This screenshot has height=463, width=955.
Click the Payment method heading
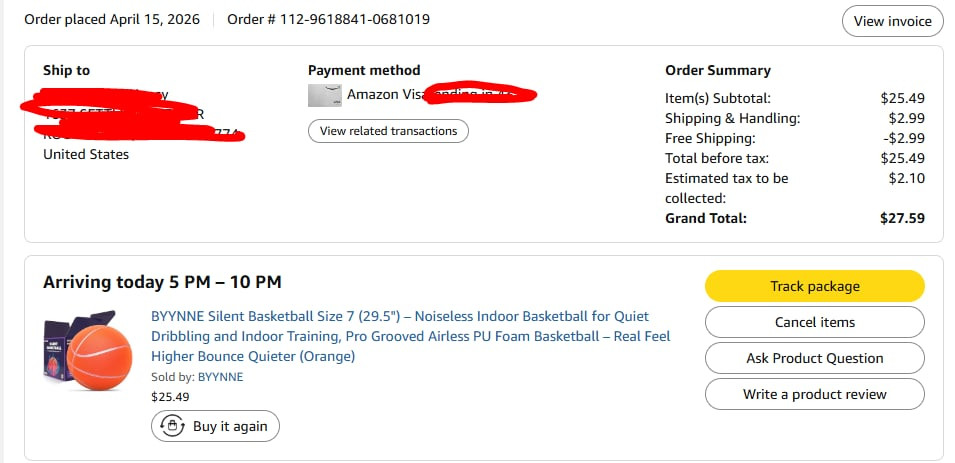(364, 70)
